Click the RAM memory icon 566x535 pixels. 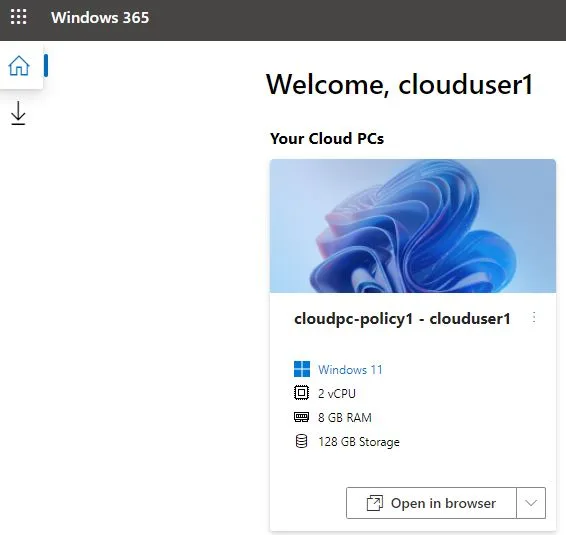pyautogui.click(x=301, y=417)
